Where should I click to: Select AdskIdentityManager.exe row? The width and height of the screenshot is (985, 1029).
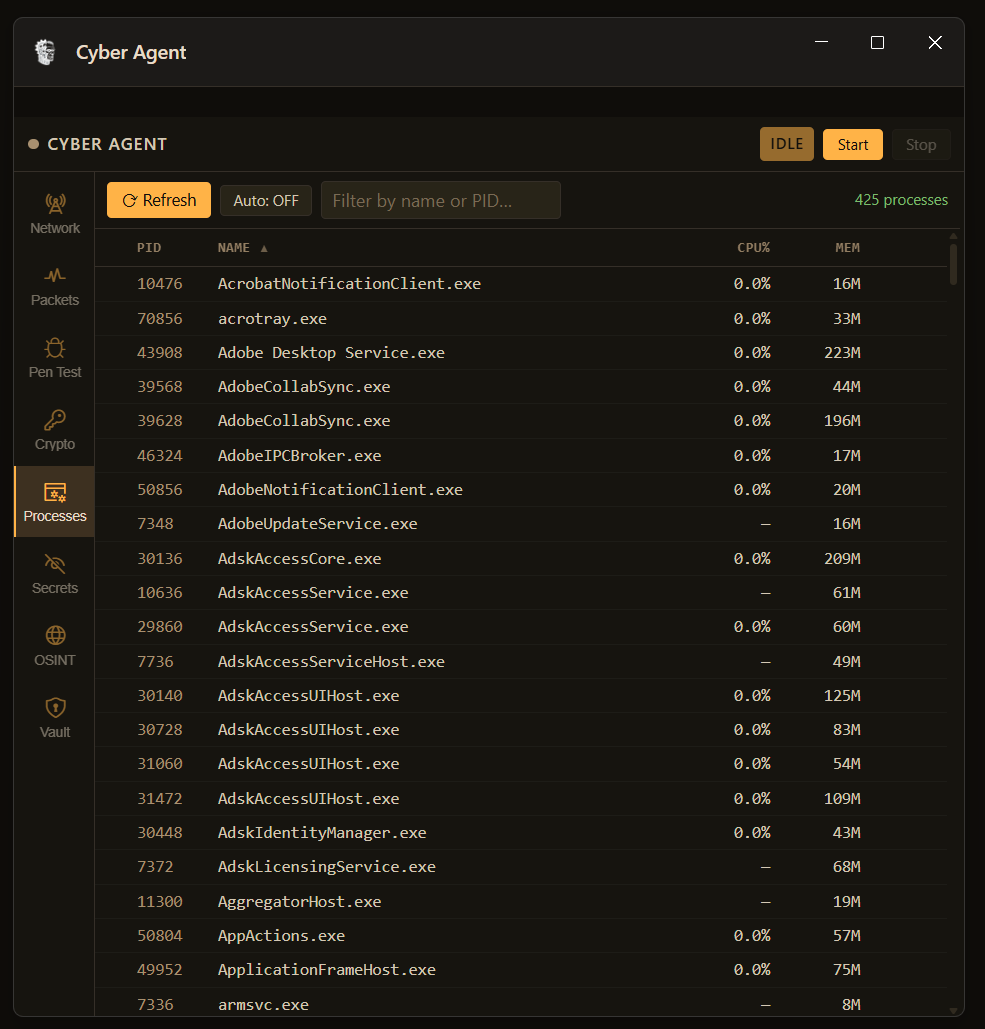point(521,833)
